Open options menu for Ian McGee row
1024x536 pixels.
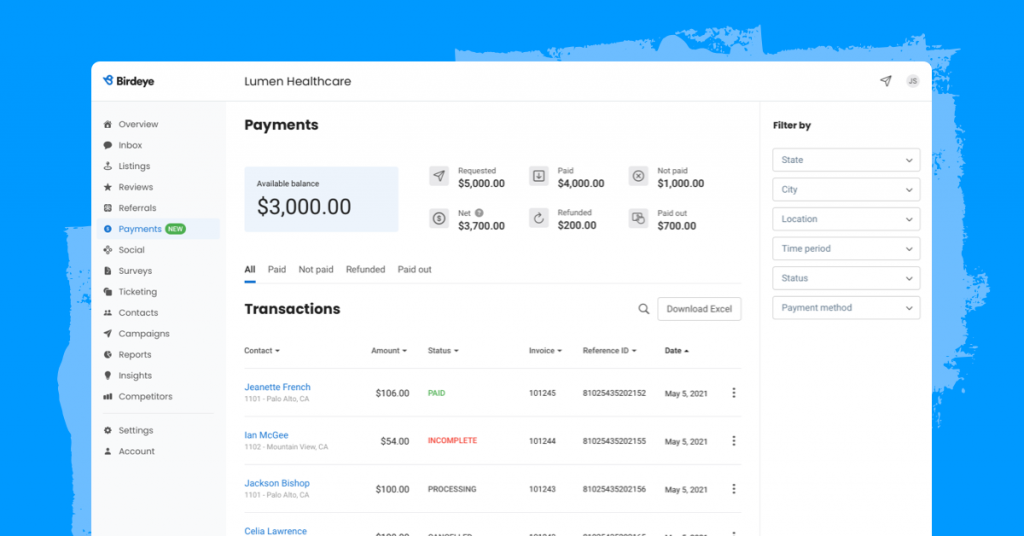(x=733, y=441)
